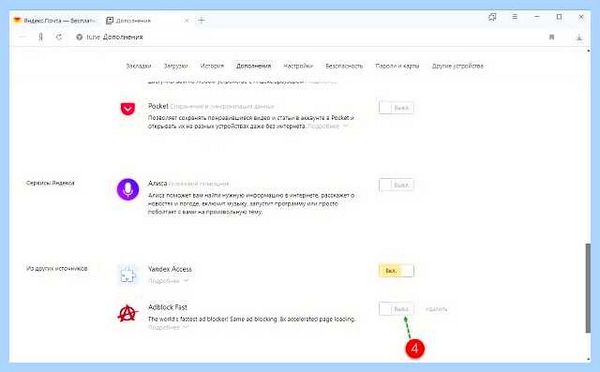The width and height of the screenshot is (600, 372).
Task: Expand Подробнее under the Pocket description
Action: [328, 126]
